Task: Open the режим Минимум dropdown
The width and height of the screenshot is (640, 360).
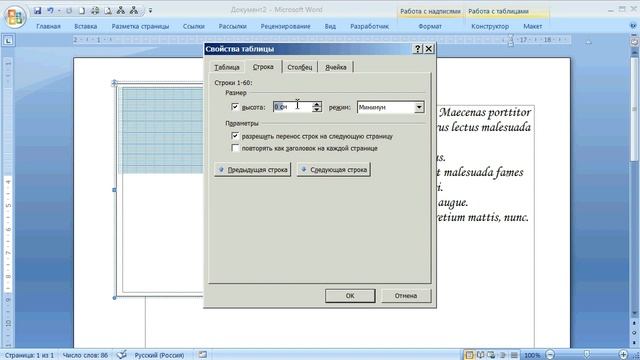Action: click(x=419, y=107)
